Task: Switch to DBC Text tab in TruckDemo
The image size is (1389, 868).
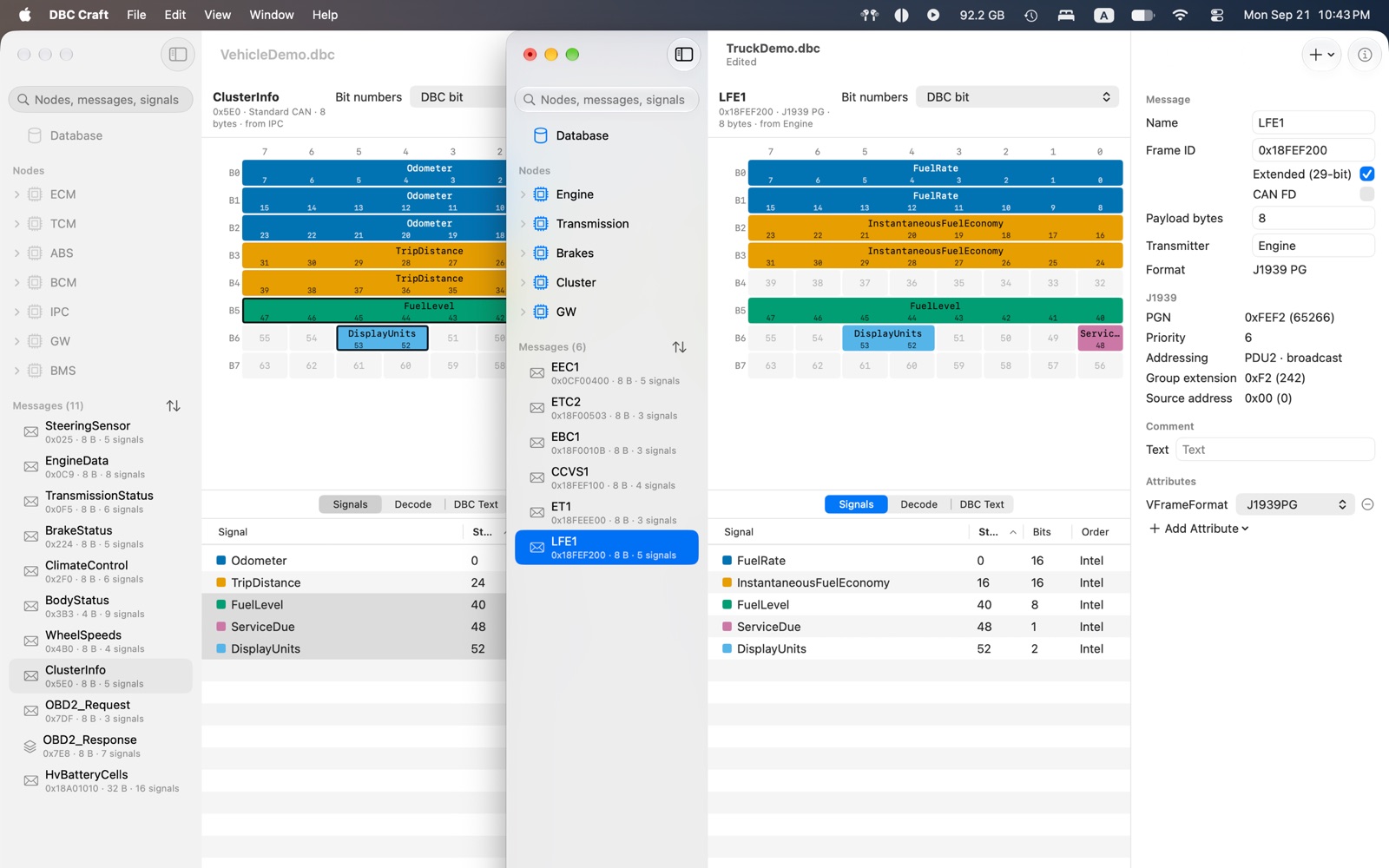Action: [982, 504]
